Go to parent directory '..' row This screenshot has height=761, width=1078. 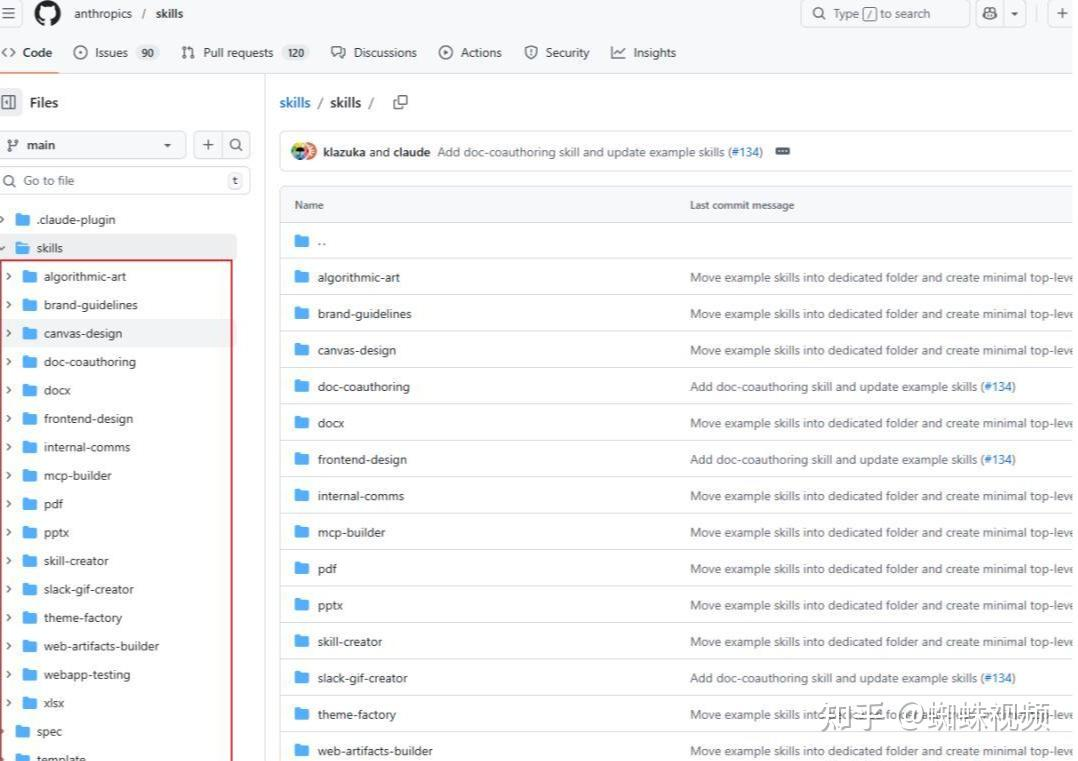coord(322,241)
